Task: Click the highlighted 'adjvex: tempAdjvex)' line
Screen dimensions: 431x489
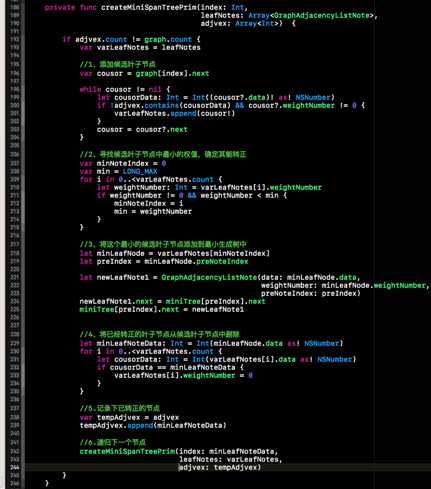Action: click(x=220, y=467)
